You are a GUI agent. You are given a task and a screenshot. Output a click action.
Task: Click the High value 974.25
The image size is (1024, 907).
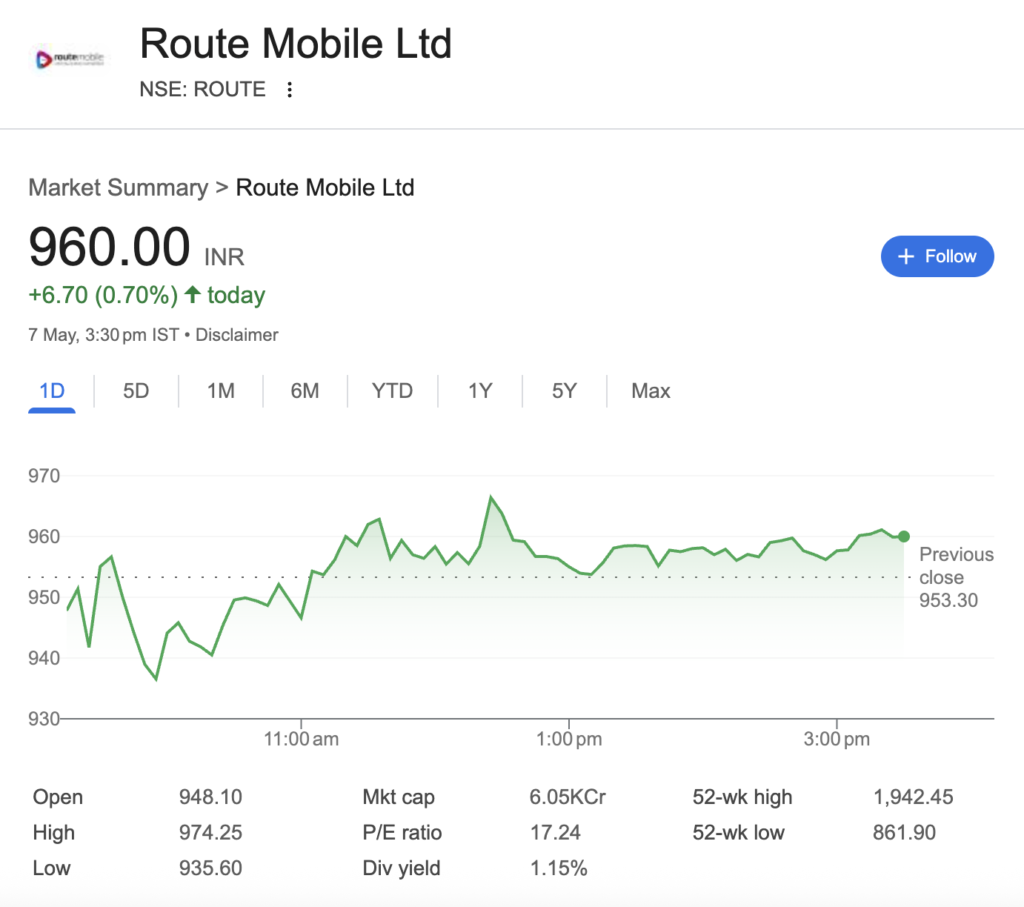(210, 833)
